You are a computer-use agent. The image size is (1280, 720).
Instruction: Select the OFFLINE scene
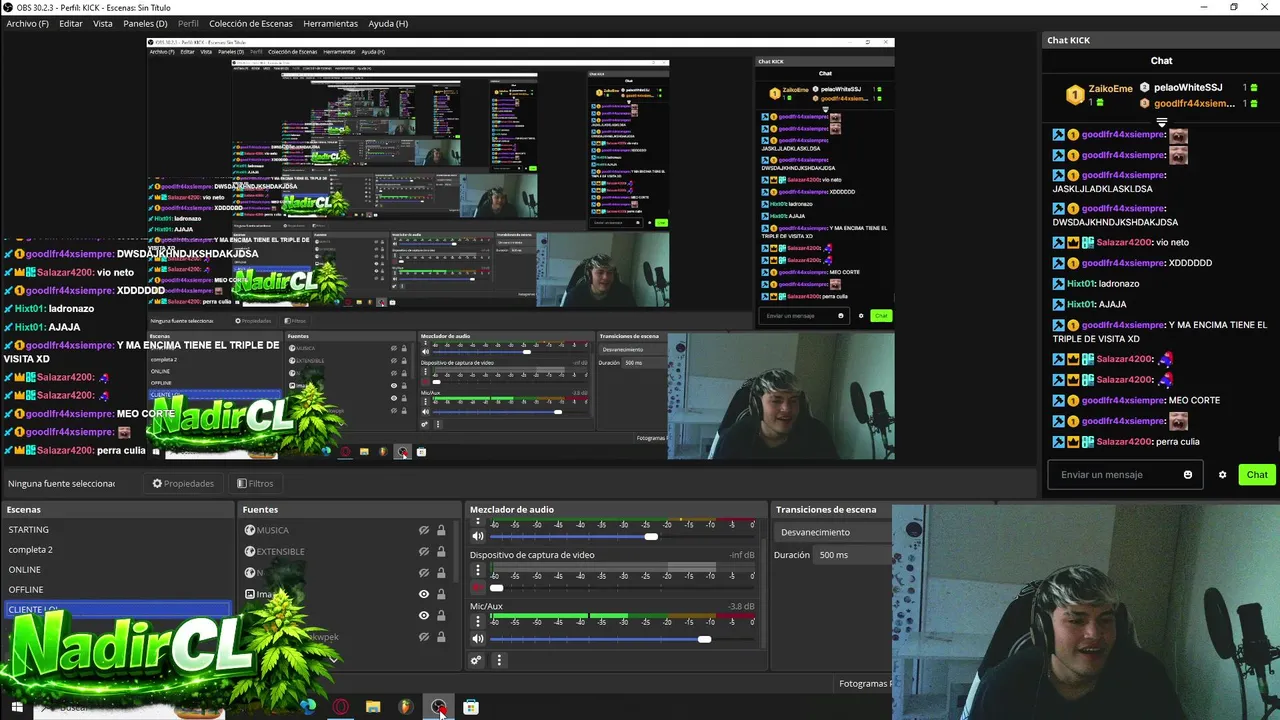pyautogui.click(x=116, y=589)
